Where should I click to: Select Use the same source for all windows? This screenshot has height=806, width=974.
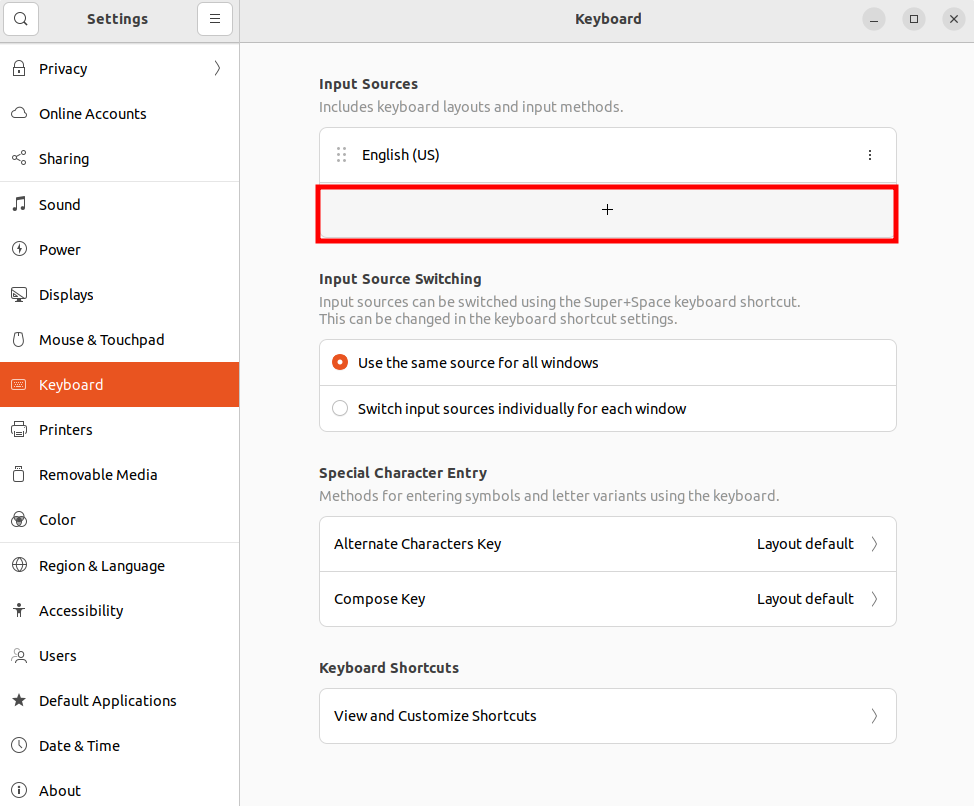coord(340,362)
